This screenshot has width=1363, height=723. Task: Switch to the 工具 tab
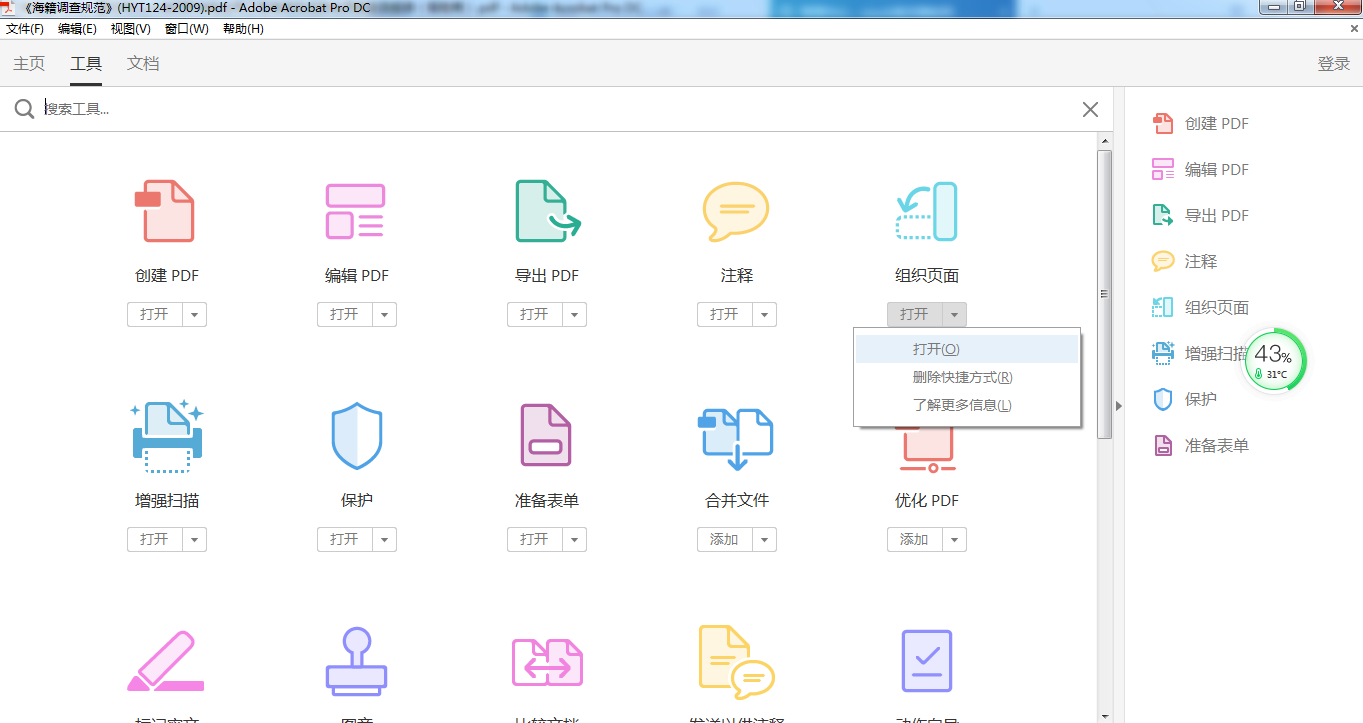[x=86, y=64]
